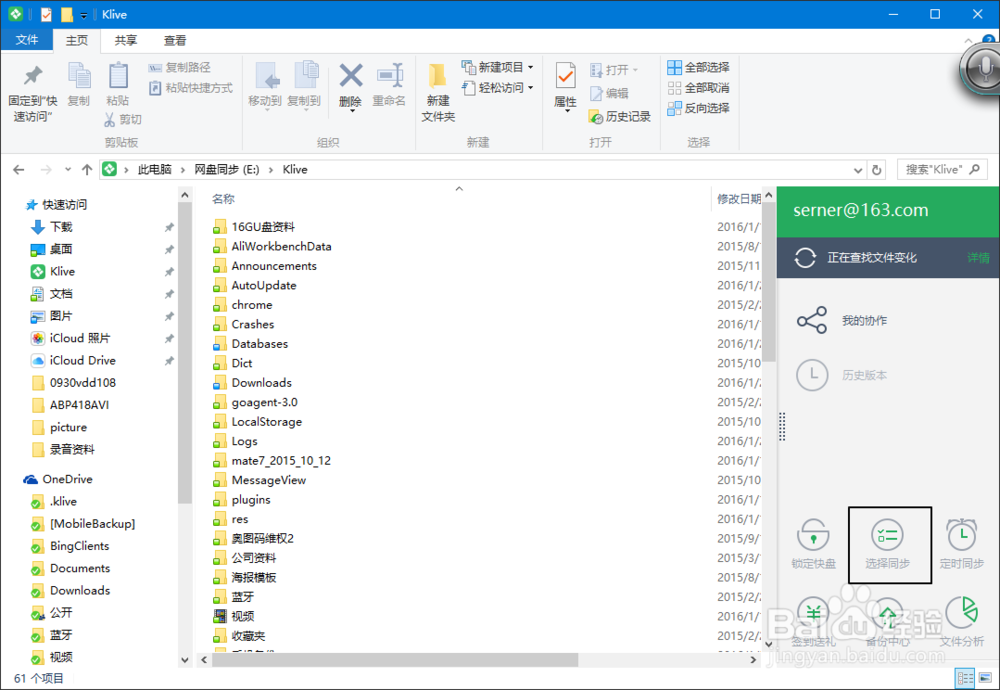Click Copy path (复制路径)
The width and height of the screenshot is (1000, 690).
click(179, 68)
